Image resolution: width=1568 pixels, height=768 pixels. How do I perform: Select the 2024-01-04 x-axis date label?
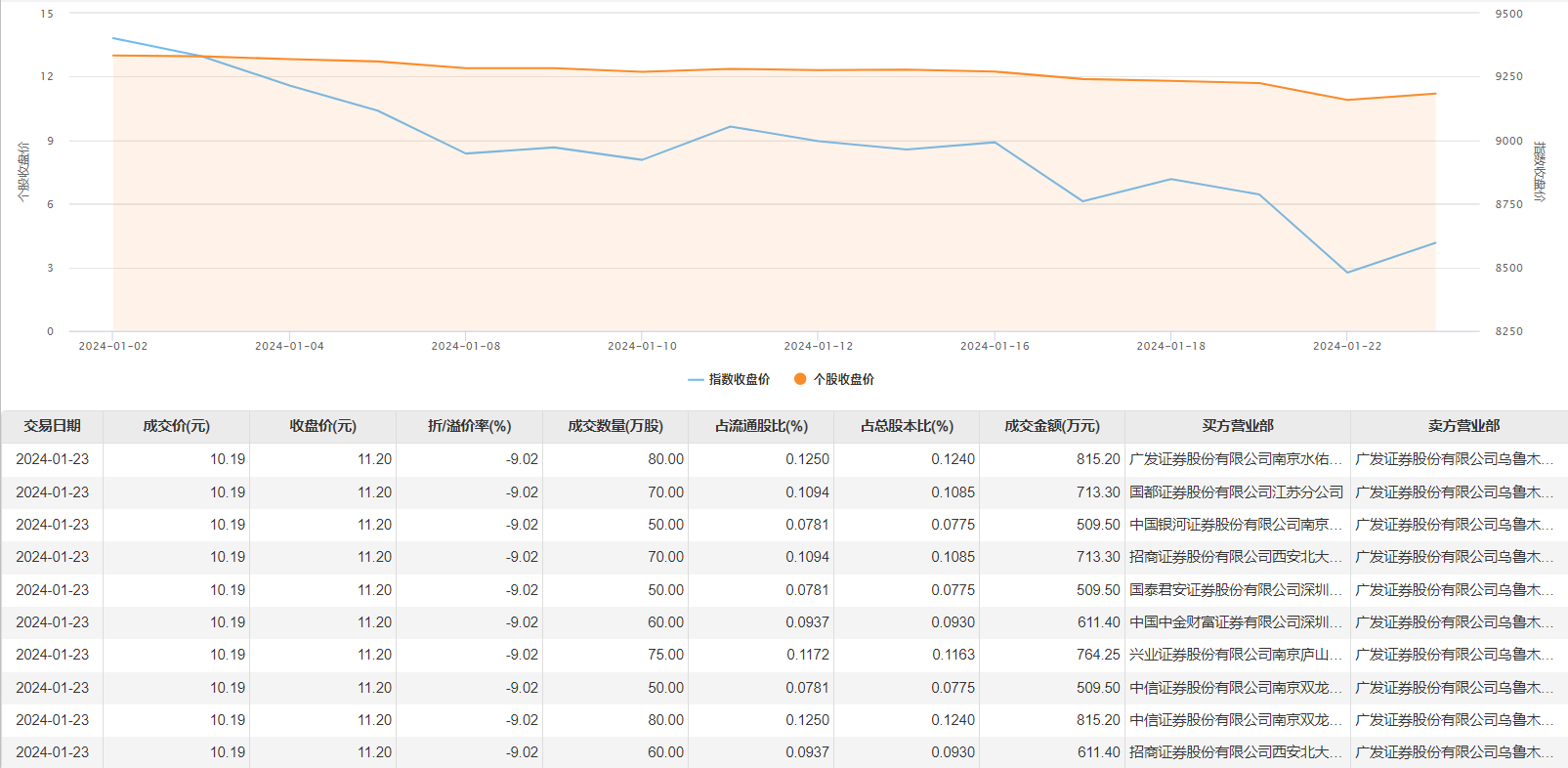[289, 346]
